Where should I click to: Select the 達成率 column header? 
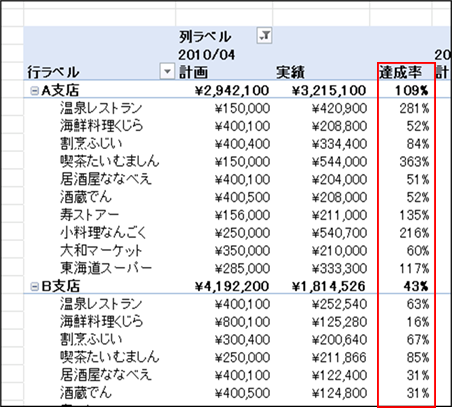(x=400, y=72)
